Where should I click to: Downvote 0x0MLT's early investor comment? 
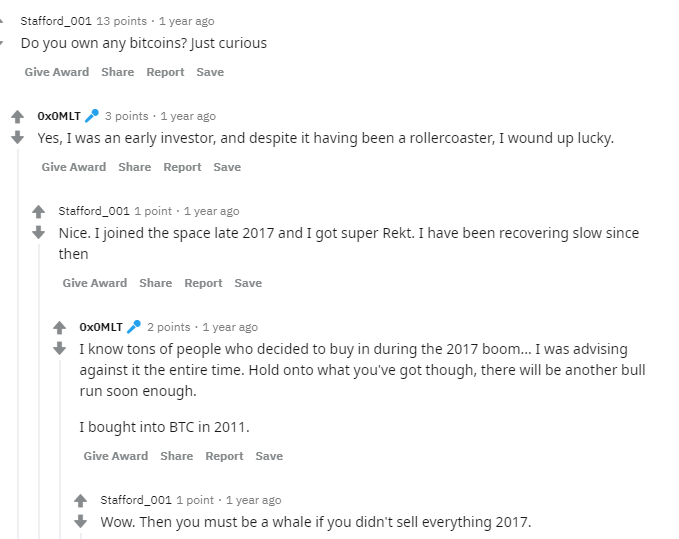(17, 137)
